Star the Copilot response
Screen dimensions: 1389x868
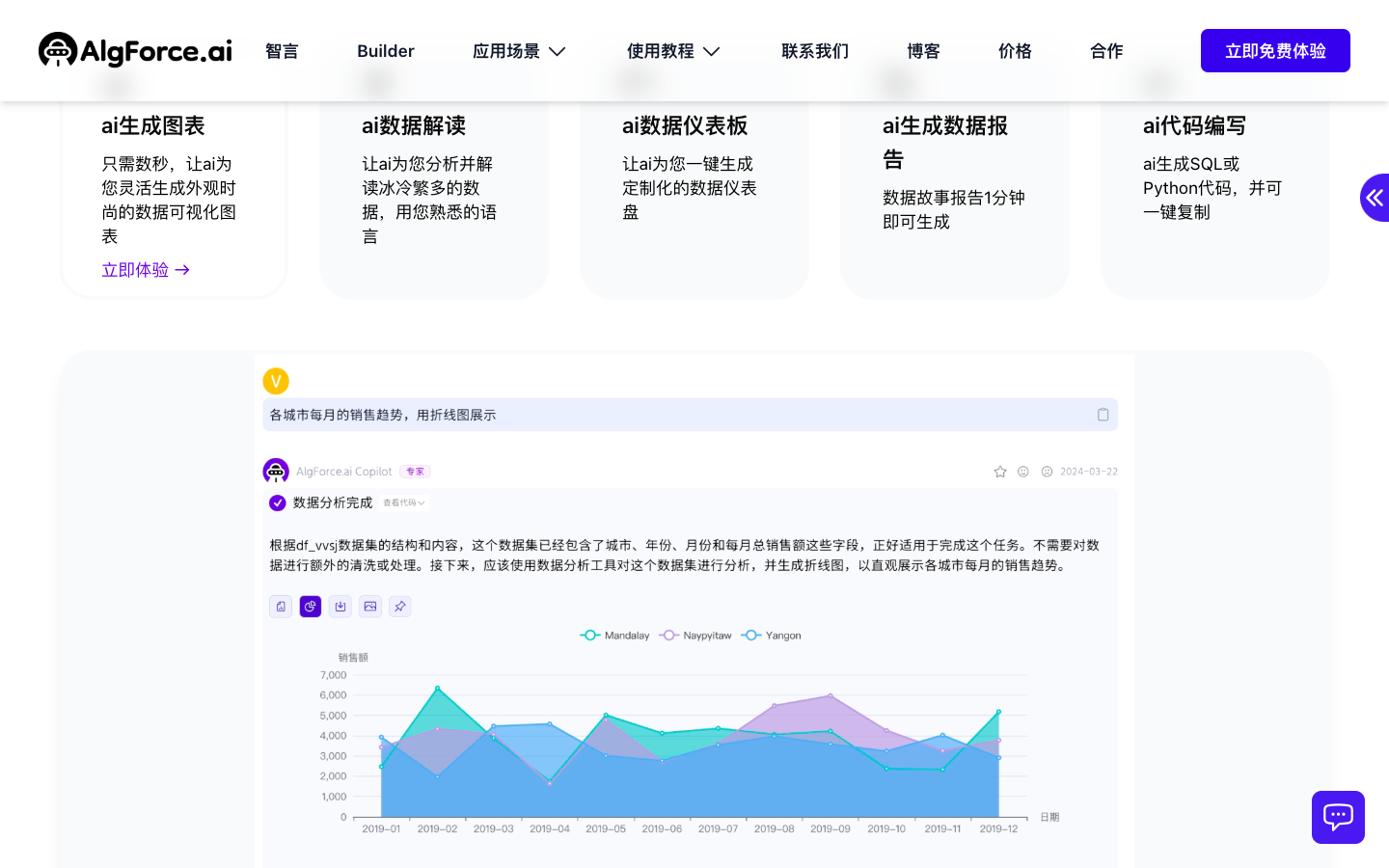point(999,472)
